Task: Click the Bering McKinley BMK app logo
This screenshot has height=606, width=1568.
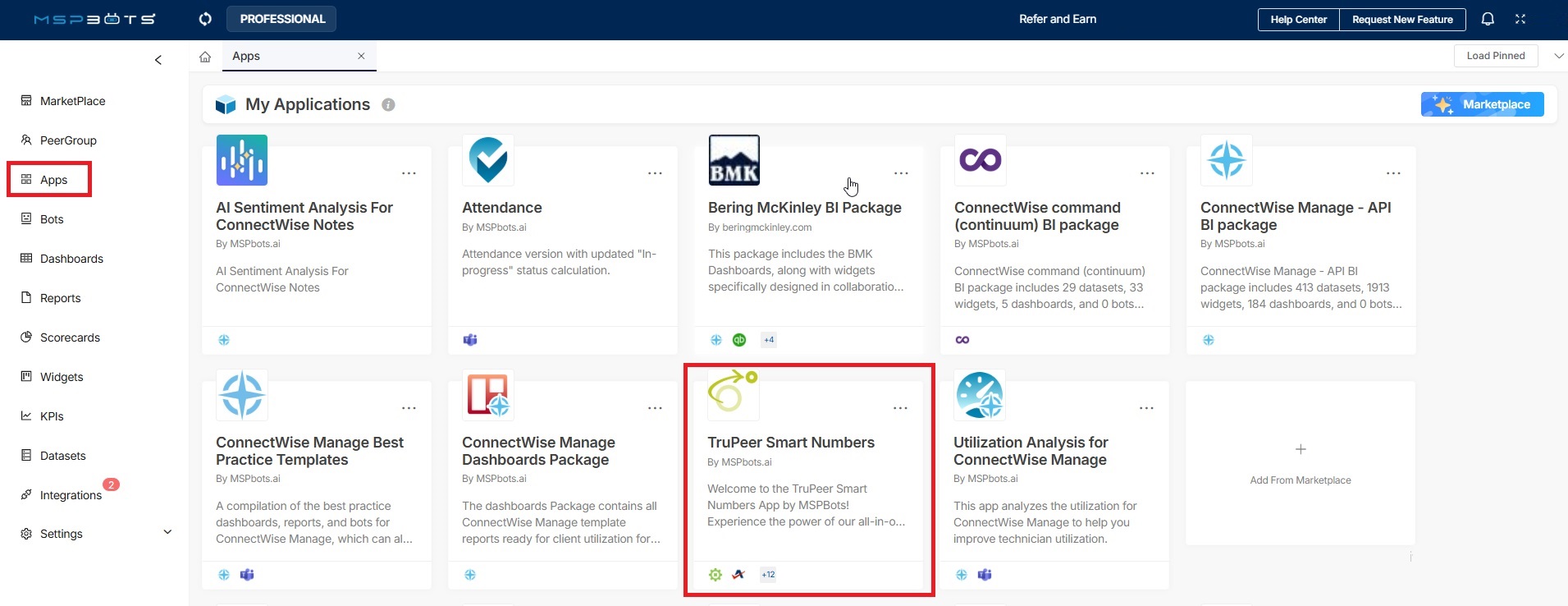Action: pos(734,160)
